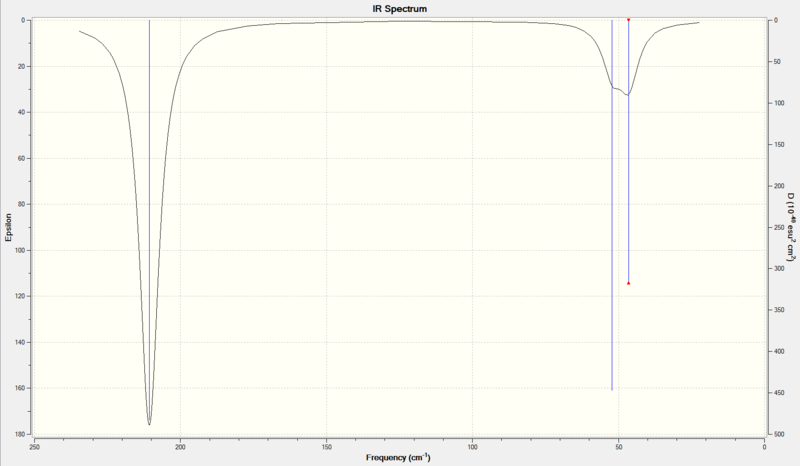This screenshot has height=466, width=800.
Task: Click the 100 tick label on frequency axis
Action: point(472,447)
